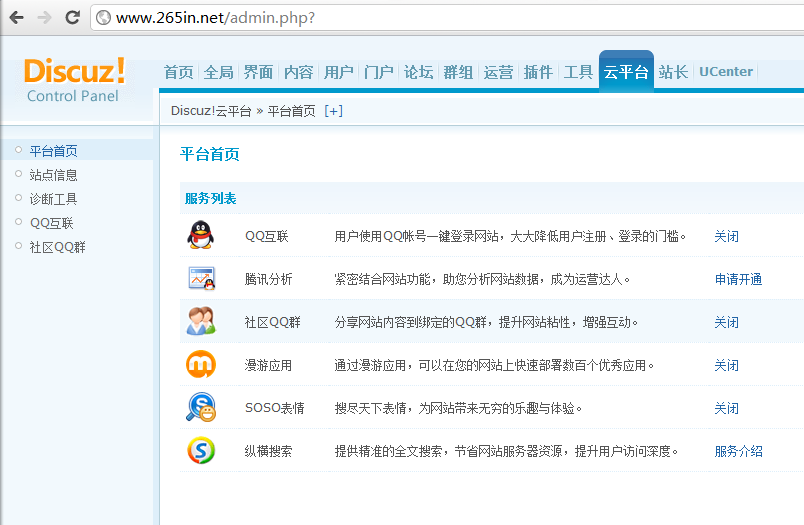Select 站点信息 in the sidebar
The height and width of the screenshot is (525, 804).
pos(53,175)
